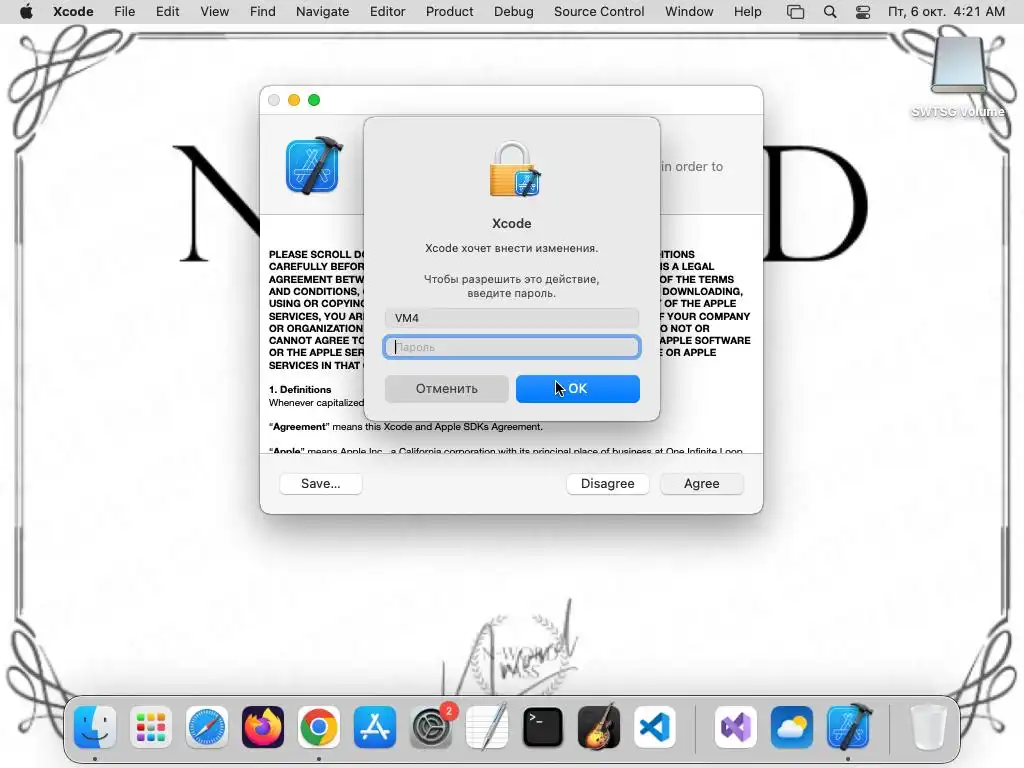1024x768 pixels.
Task: Open System Preferences with badge 2
Action: coord(431,727)
